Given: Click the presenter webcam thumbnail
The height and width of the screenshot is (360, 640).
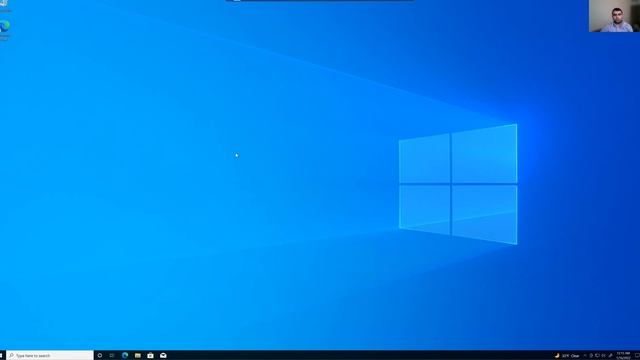Looking at the screenshot, I should (x=614, y=16).
